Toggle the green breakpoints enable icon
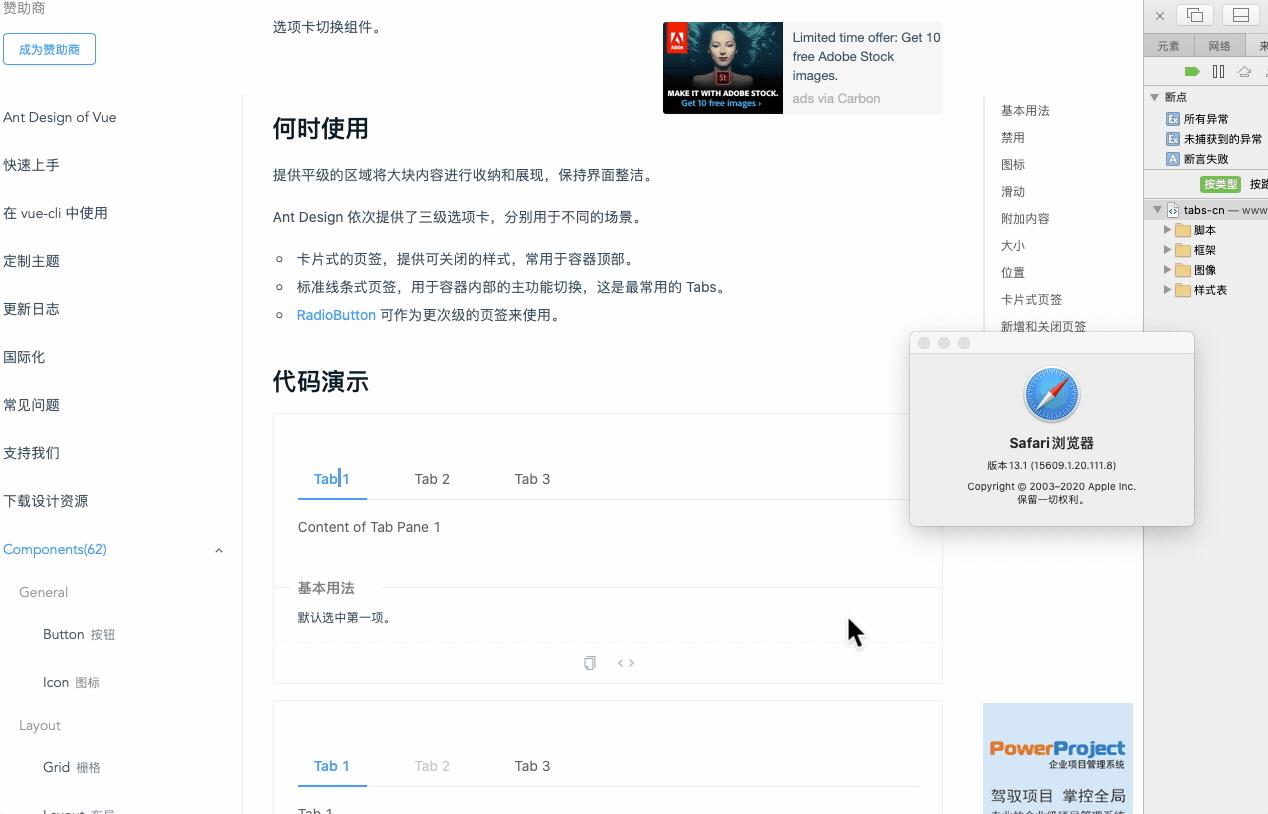The image size is (1268, 814). coord(1192,72)
